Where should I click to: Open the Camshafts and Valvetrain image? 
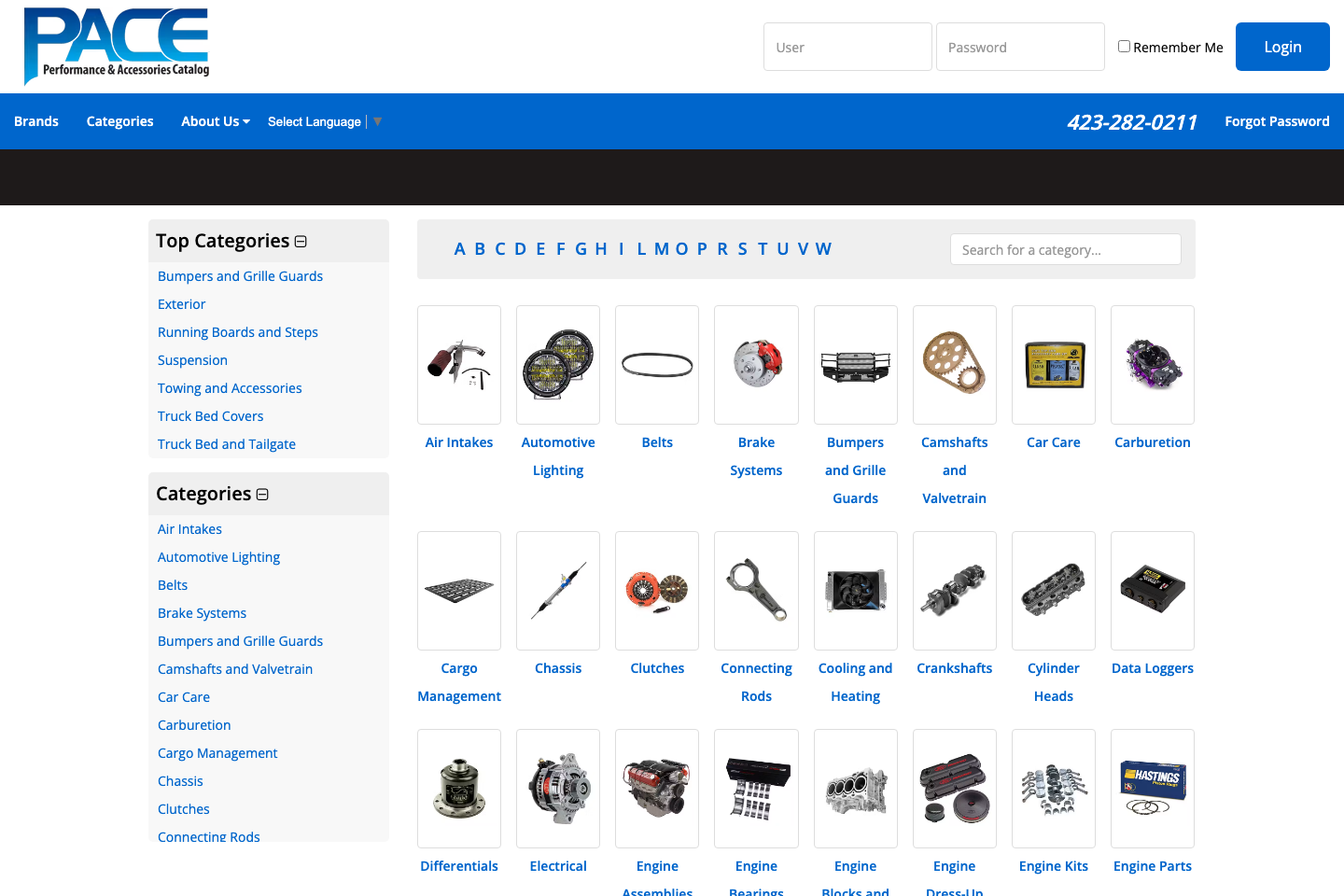click(x=955, y=365)
